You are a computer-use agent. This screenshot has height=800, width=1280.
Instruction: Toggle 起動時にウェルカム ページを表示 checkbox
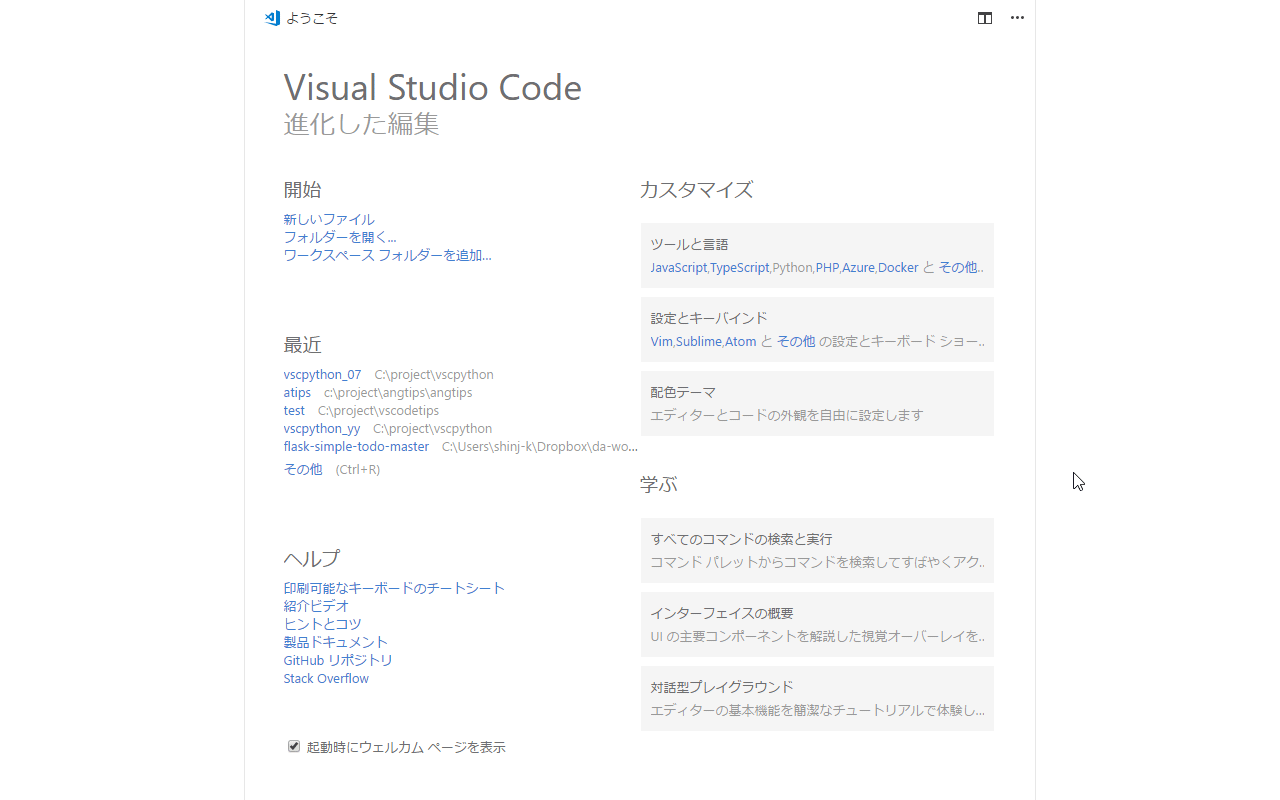(294, 746)
